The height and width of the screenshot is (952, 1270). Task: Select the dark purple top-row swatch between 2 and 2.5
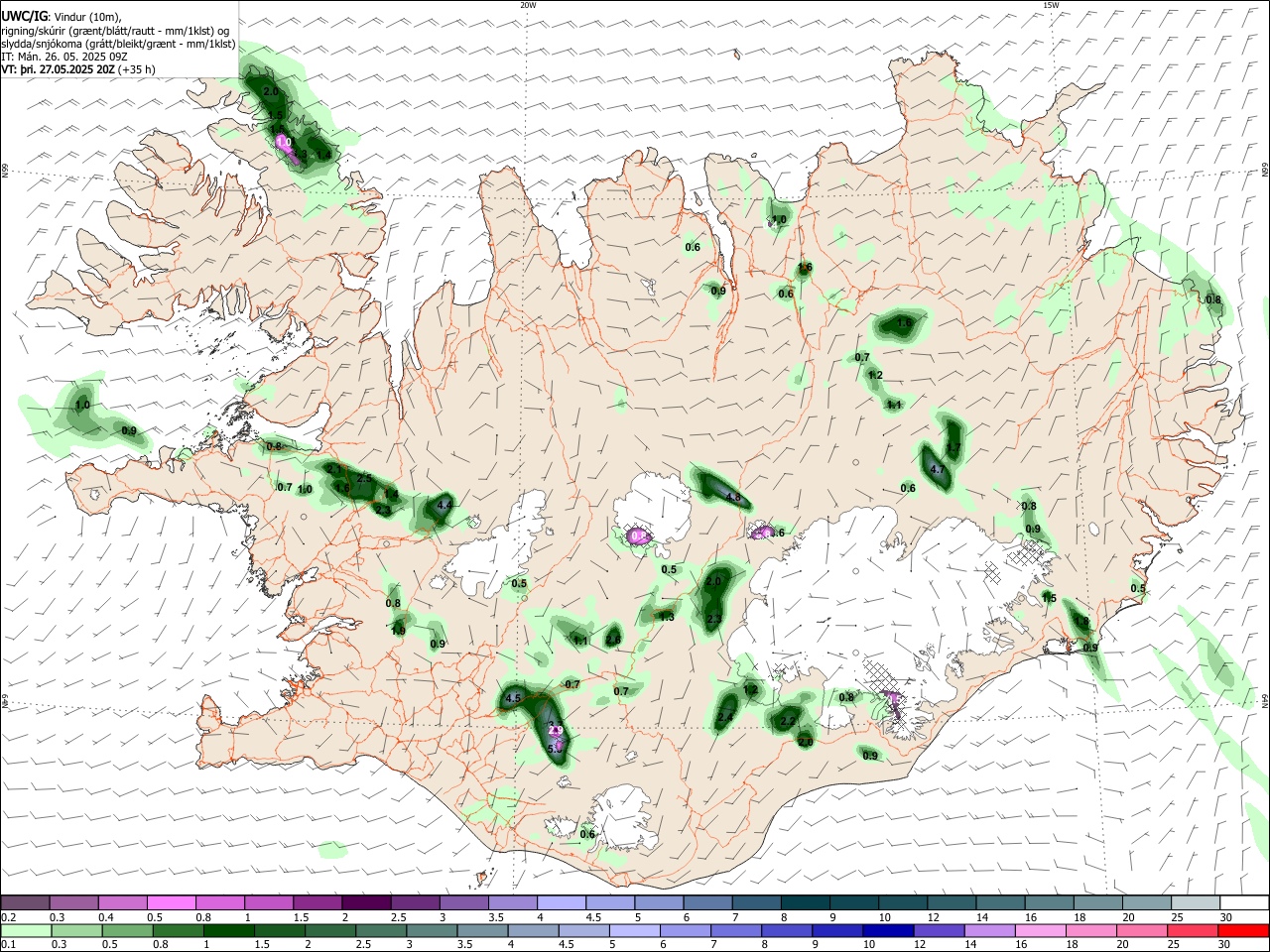pyautogui.click(x=365, y=902)
